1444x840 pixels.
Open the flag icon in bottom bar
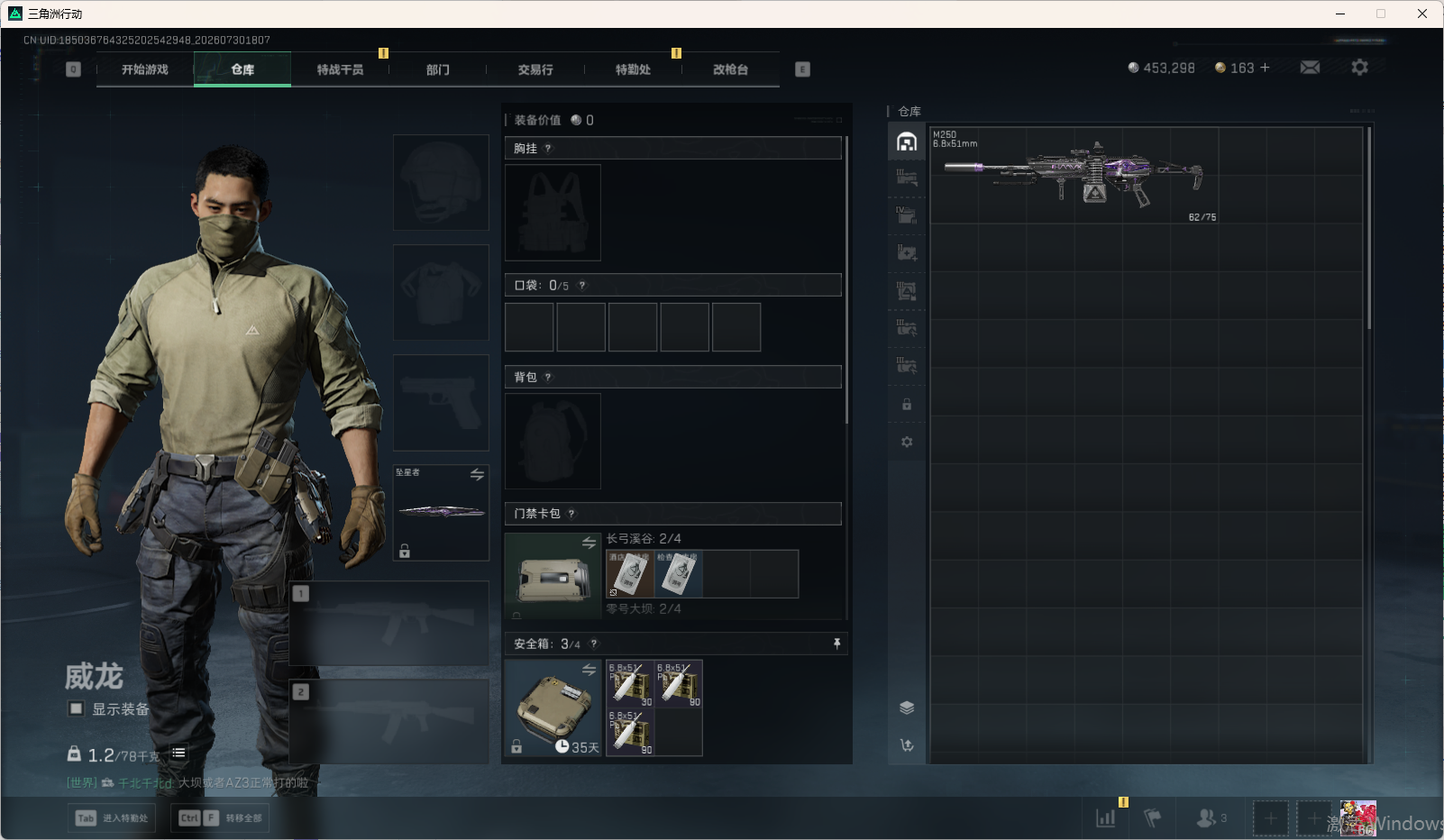coord(1152,818)
